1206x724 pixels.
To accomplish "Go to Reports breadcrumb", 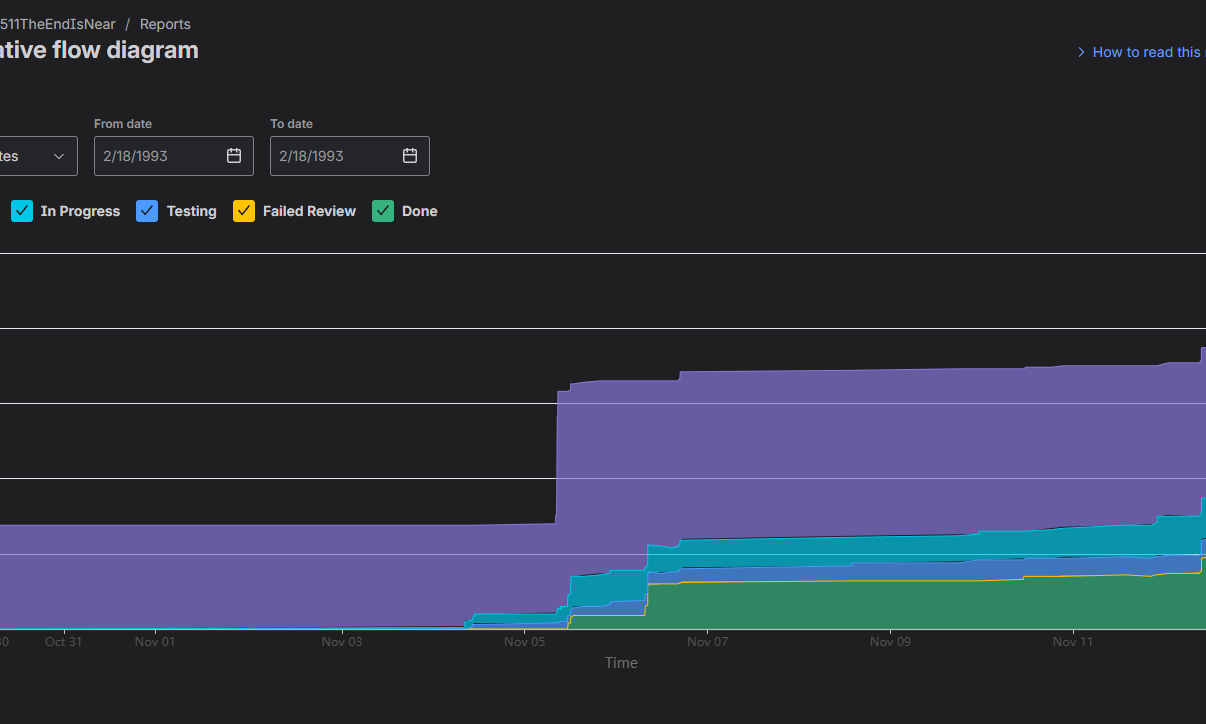I will pyautogui.click(x=165, y=24).
